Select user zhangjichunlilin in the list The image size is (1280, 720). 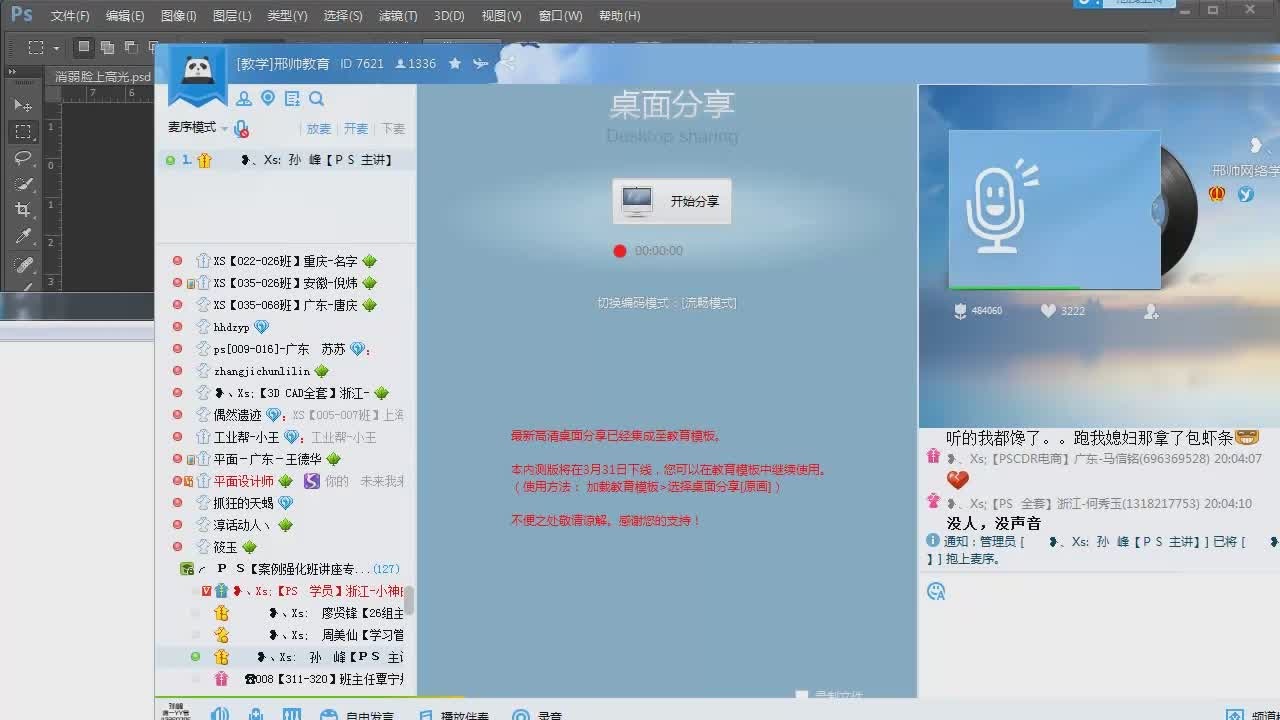point(262,371)
